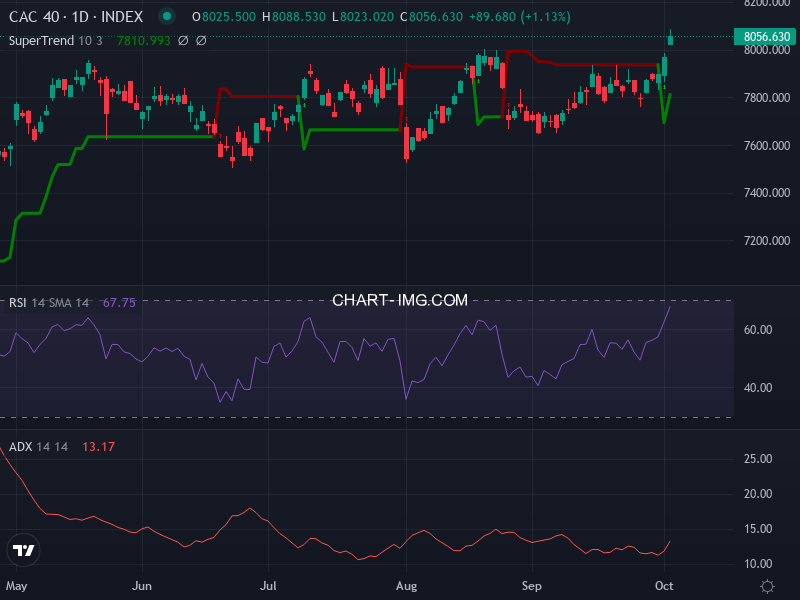800x600 pixels.
Task: Click the first ∅ symbol beside SuperTrend
Action: (x=182, y=41)
